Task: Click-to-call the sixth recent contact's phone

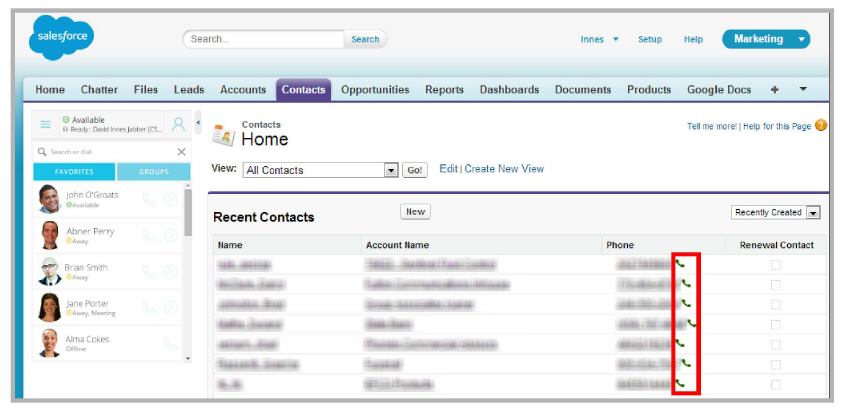Action: pyautogui.click(x=686, y=363)
